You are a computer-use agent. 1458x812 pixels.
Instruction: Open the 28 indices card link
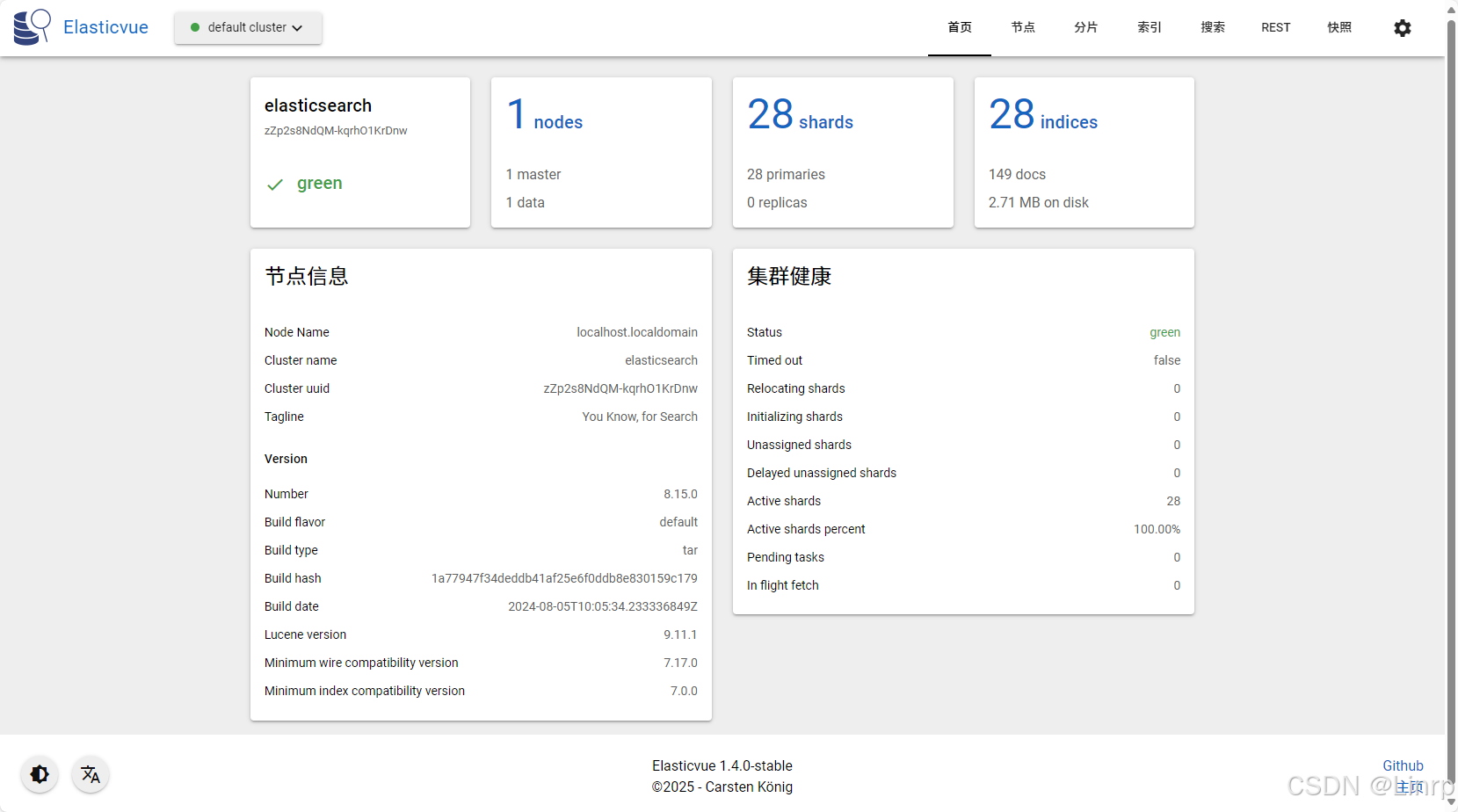tap(1043, 115)
